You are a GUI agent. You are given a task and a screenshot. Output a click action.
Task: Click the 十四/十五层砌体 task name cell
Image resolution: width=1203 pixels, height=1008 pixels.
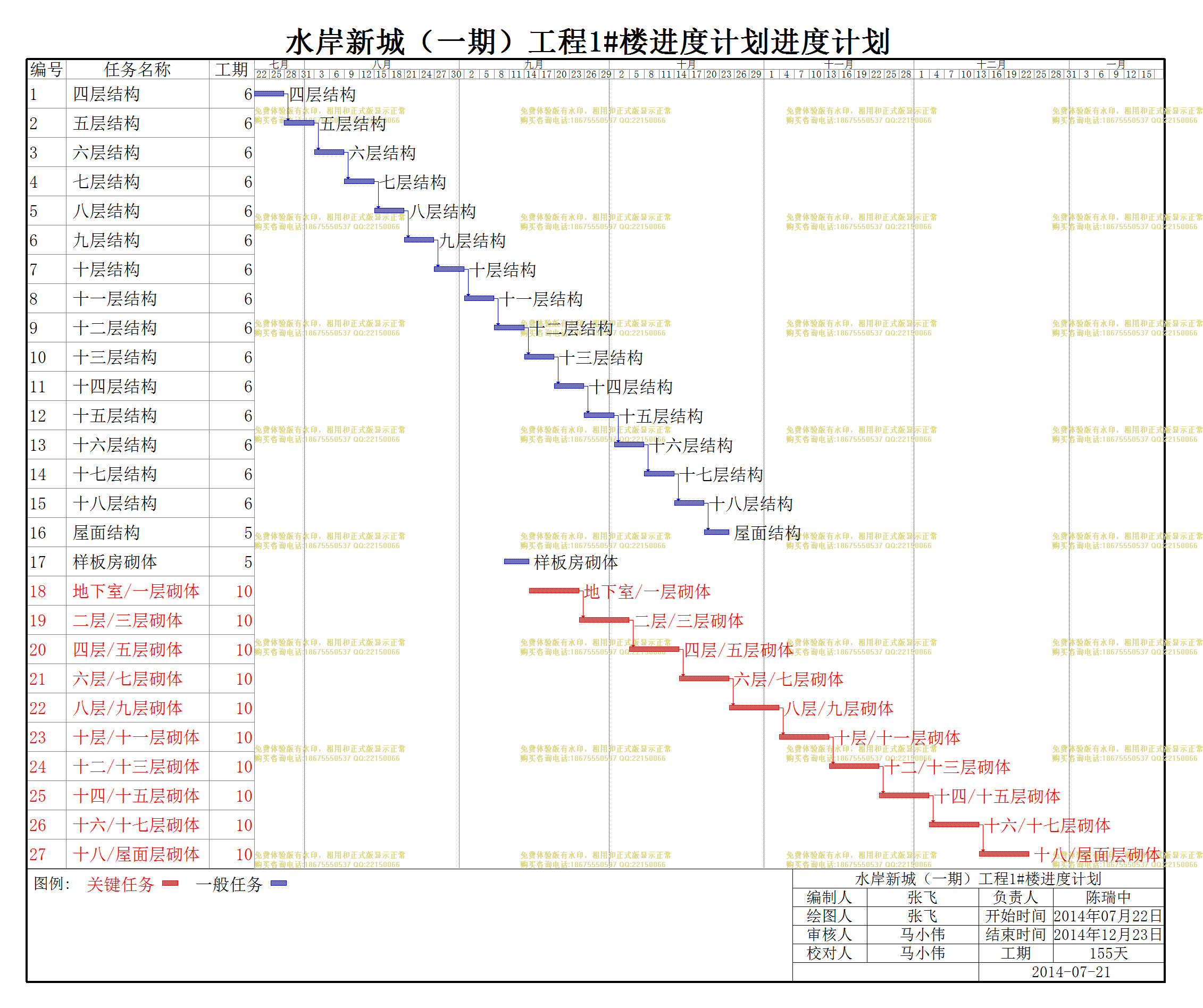pyautogui.click(x=138, y=795)
